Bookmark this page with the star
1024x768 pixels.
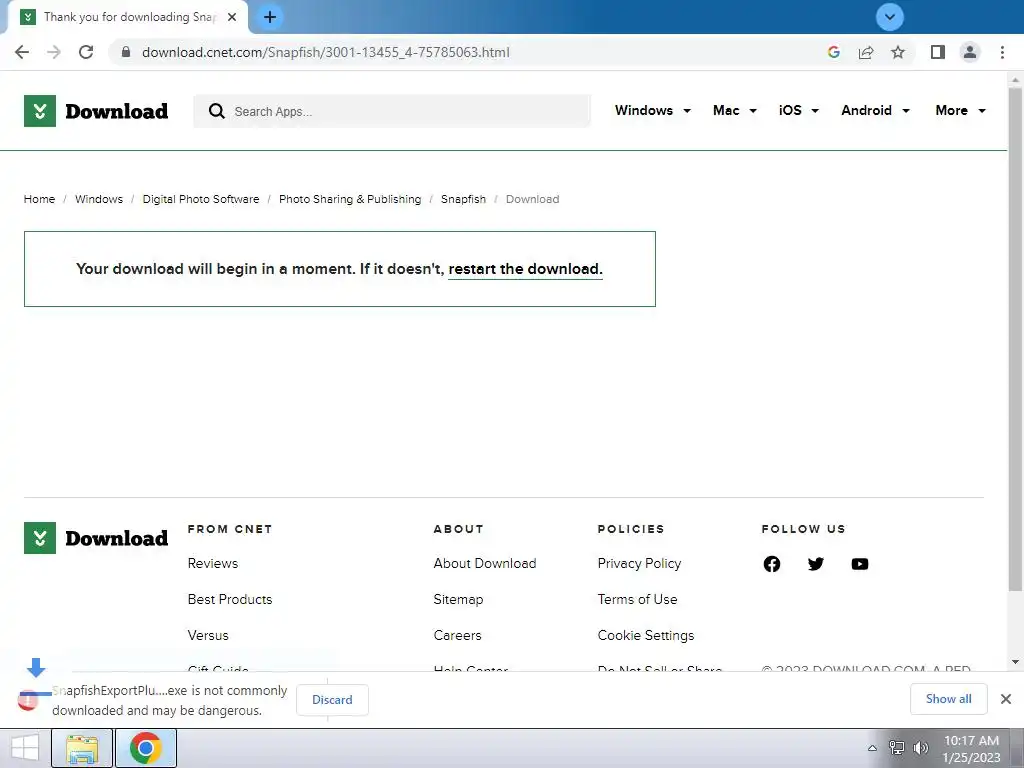click(x=898, y=52)
